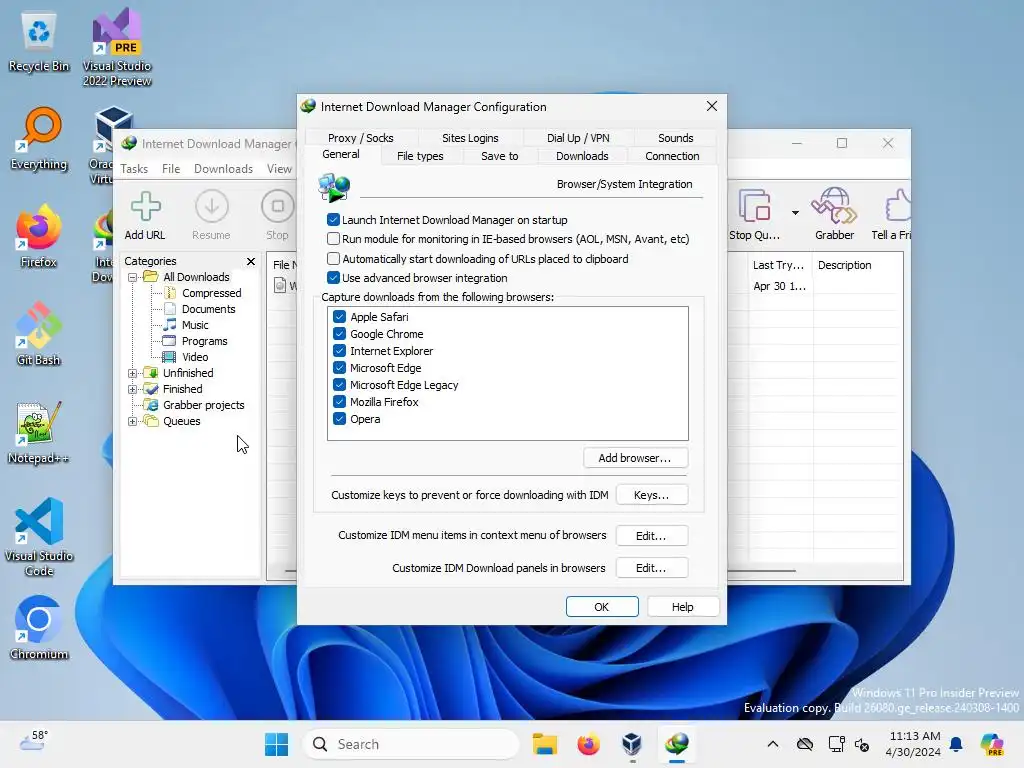
Task: Open the Downloads menu in IDM window
Action: click(223, 168)
